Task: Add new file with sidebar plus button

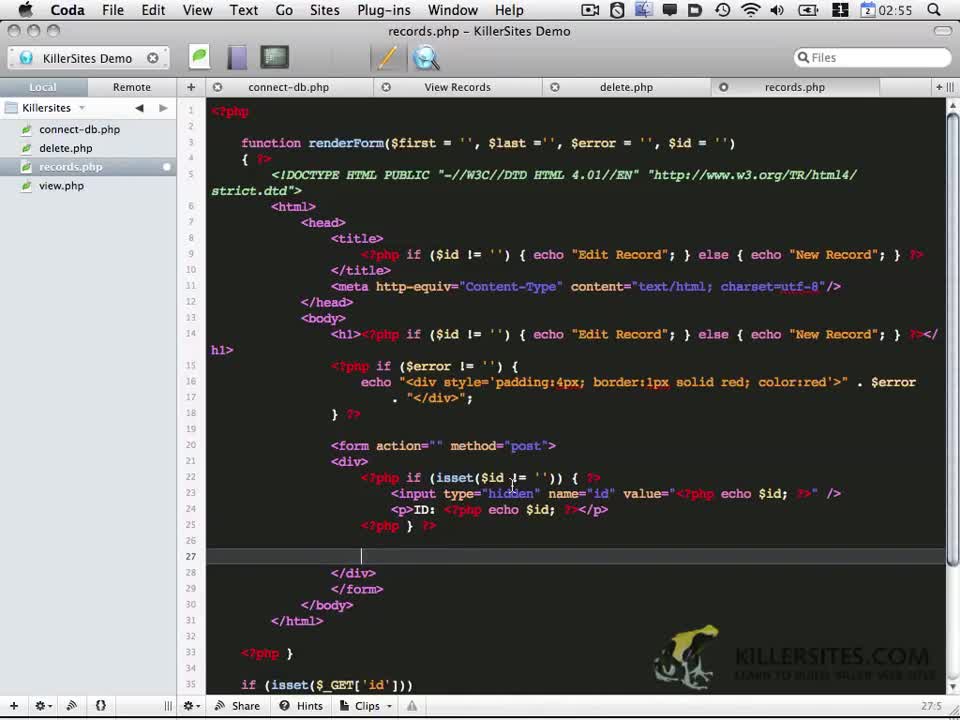Action: (14, 706)
